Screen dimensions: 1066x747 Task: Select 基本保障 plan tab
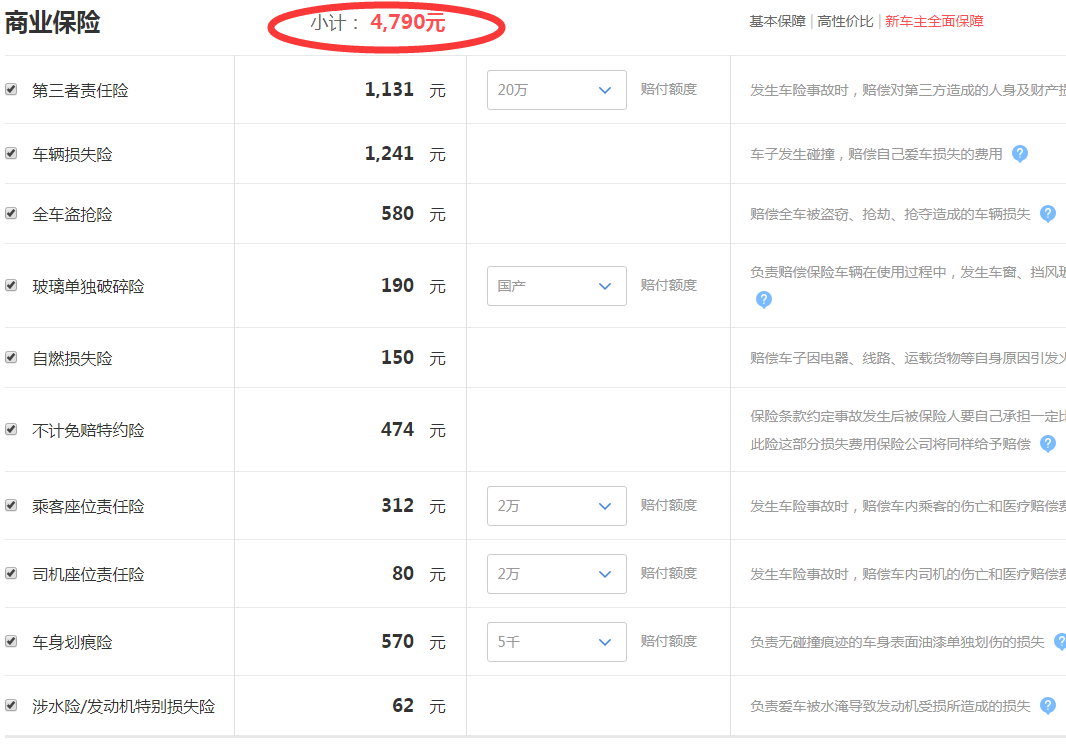[x=777, y=21]
